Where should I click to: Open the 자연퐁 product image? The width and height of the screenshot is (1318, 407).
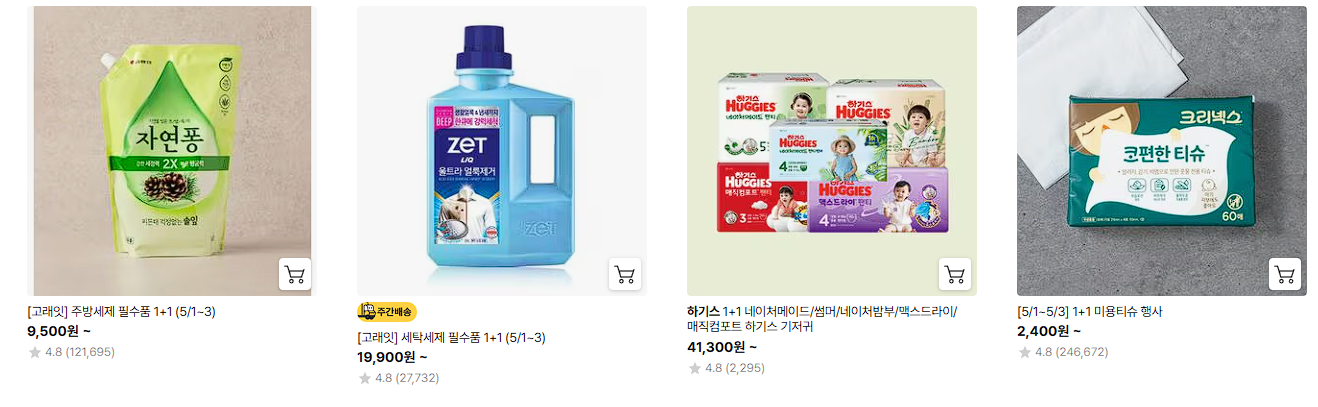click(x=172, y=151)
